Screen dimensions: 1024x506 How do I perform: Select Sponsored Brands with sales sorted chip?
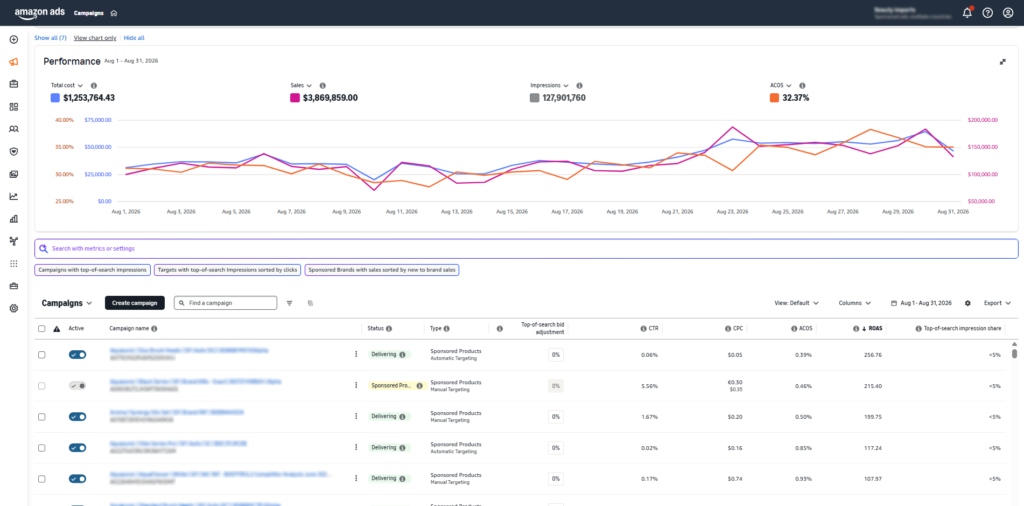[381, 270]
